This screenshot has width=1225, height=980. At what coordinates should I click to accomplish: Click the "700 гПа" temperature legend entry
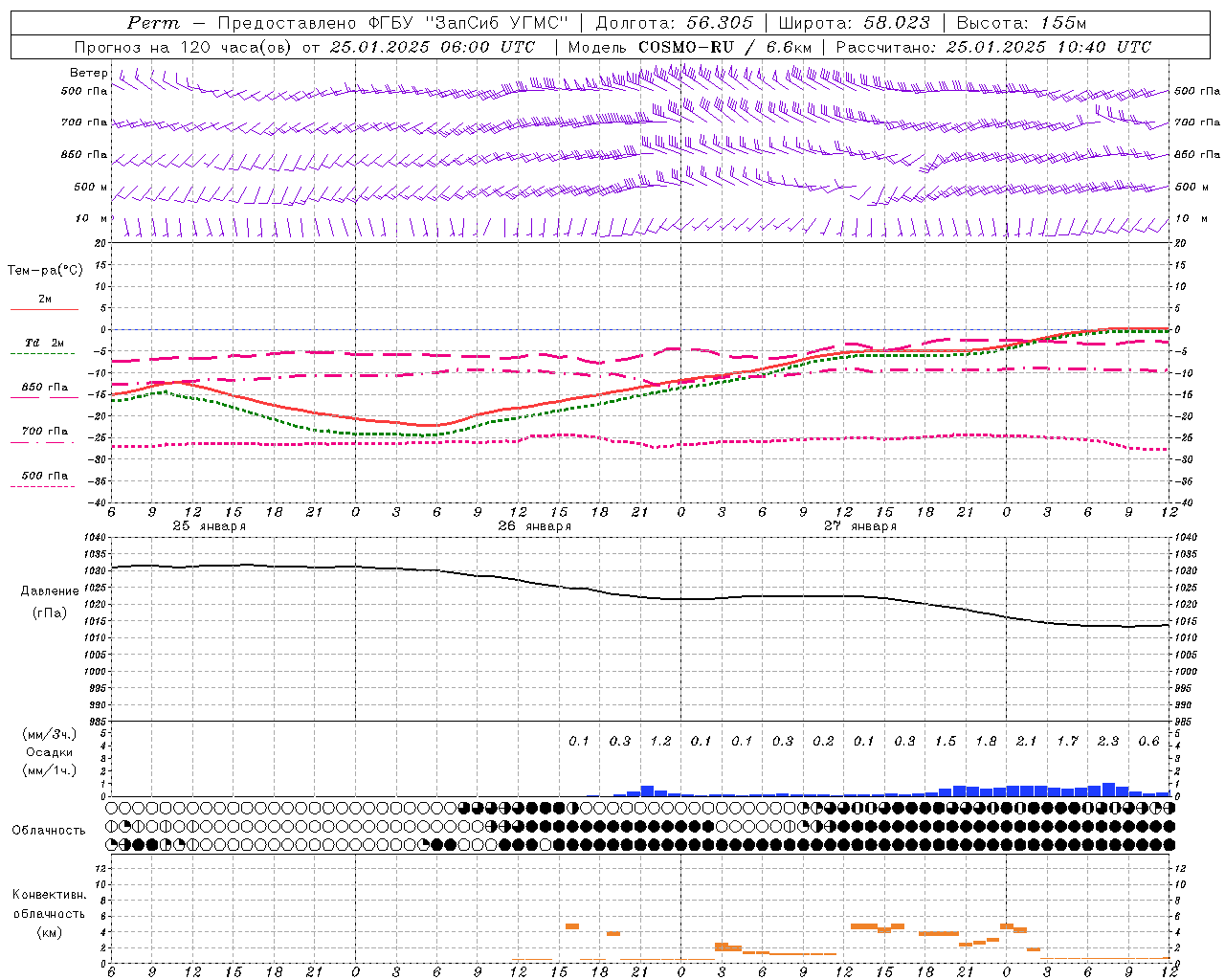point(45,432)
